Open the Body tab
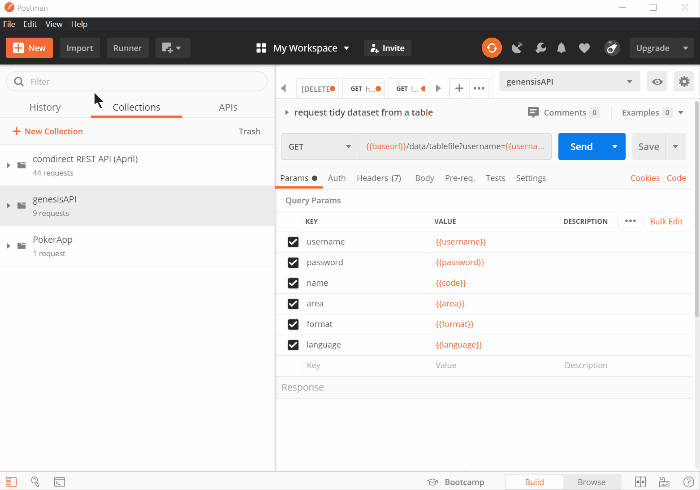The width and height of the screenshot is (700, 490). click(x=425, y=178)
